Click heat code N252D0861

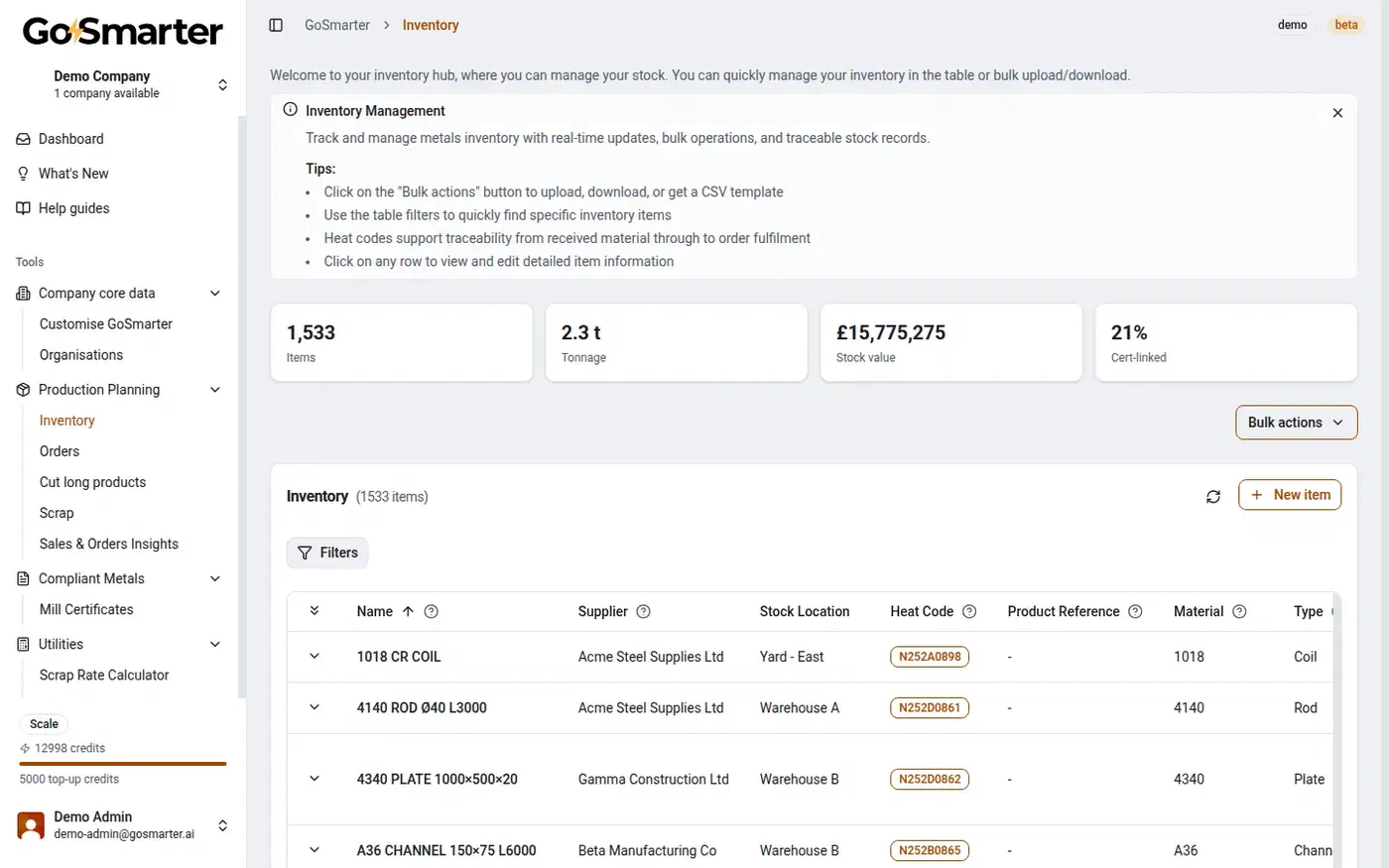[x=930, y=708]
